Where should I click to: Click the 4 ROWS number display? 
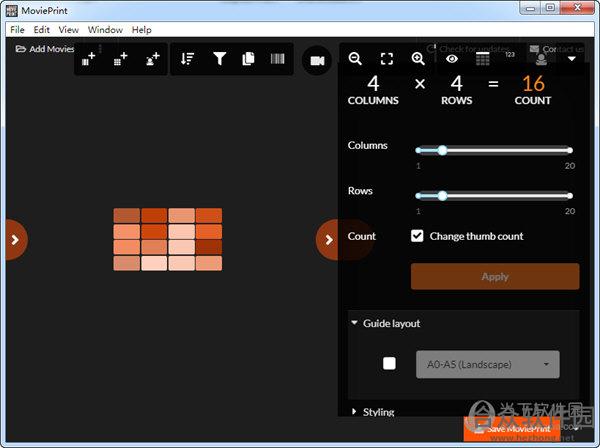pyautogui.click(x=457, y=84)
